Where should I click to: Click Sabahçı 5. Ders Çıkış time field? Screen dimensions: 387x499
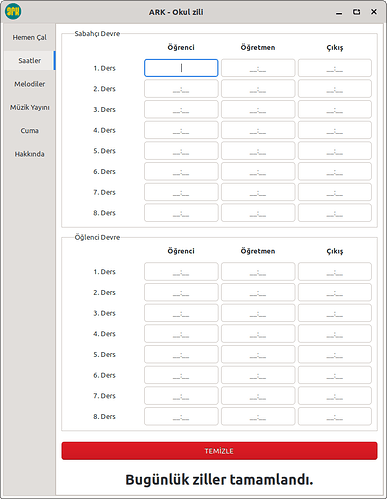(335, 151)
